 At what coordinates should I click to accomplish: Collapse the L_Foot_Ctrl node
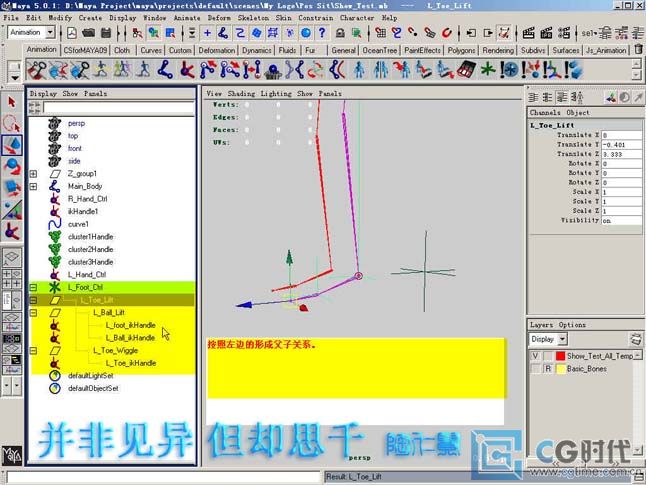point(33,287)
